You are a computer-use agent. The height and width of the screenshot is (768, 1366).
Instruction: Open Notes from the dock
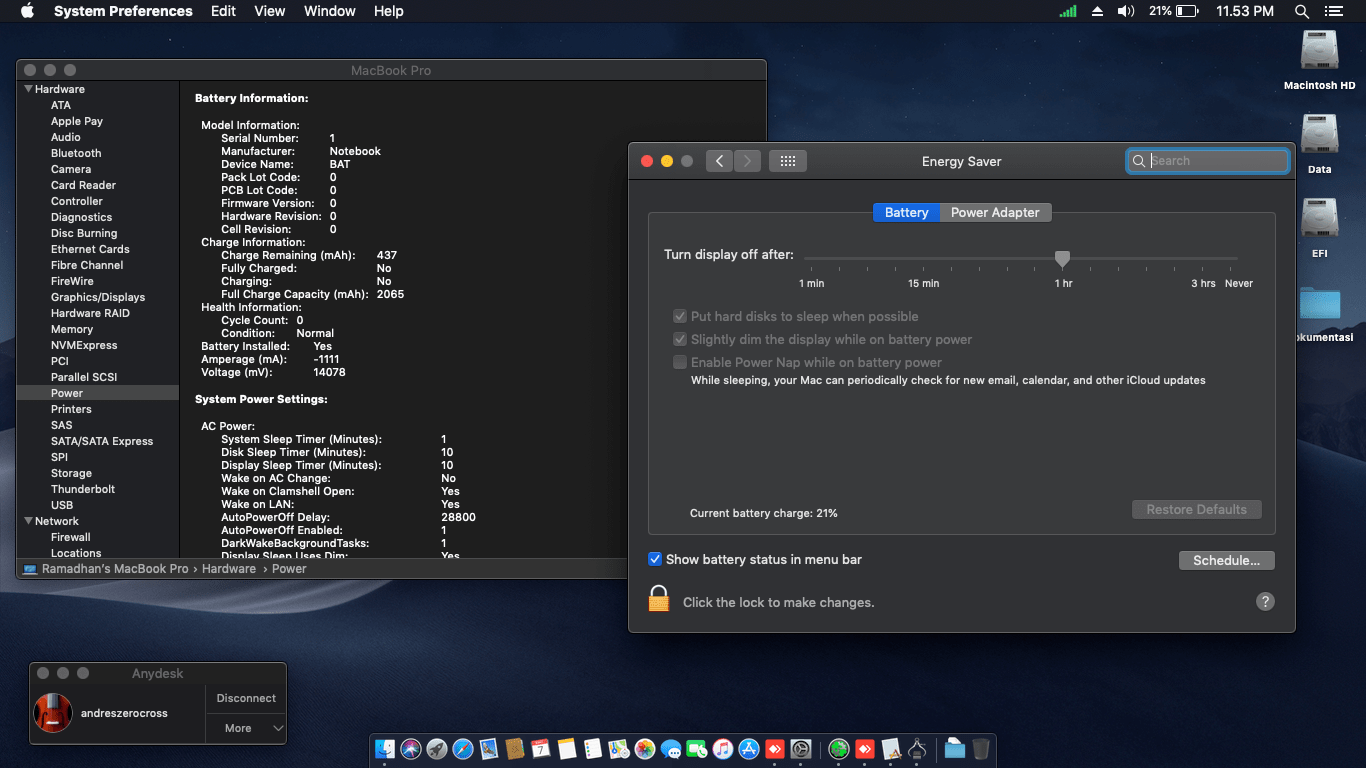click(567, 749)
